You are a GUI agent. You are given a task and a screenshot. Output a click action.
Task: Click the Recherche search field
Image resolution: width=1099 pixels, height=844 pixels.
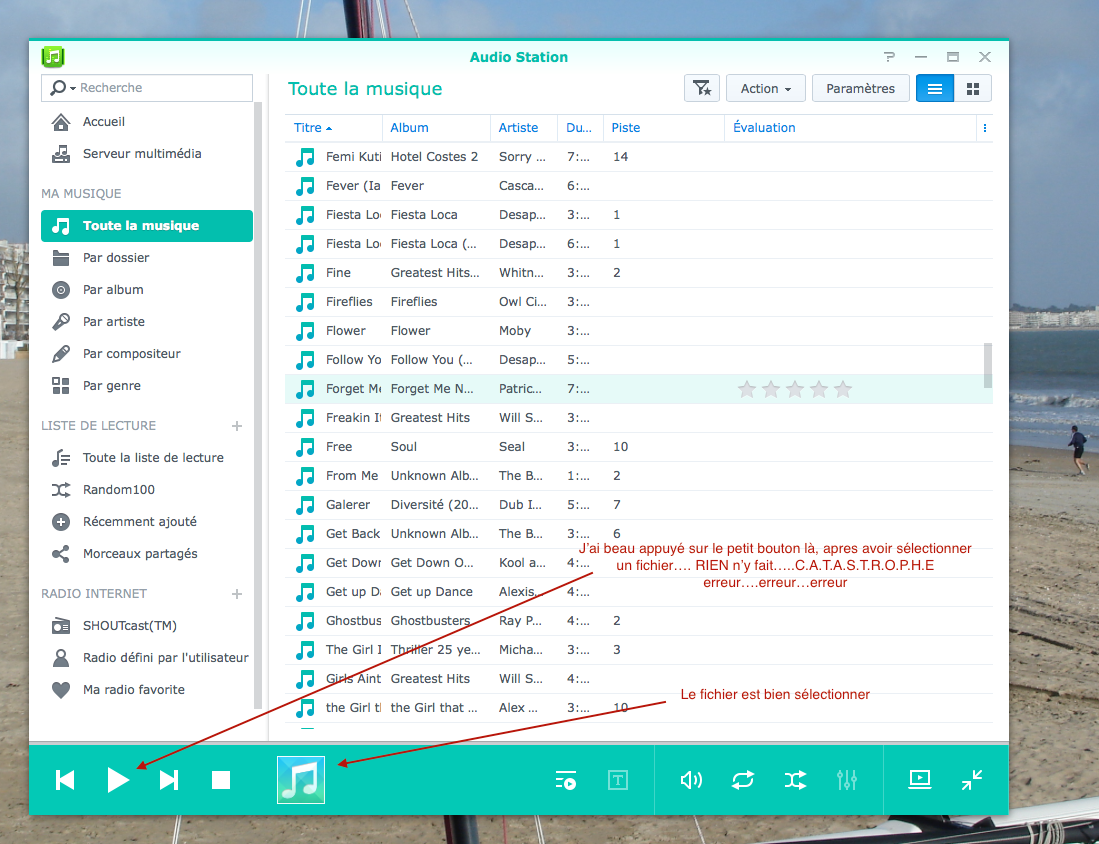[x=160, y=88]
